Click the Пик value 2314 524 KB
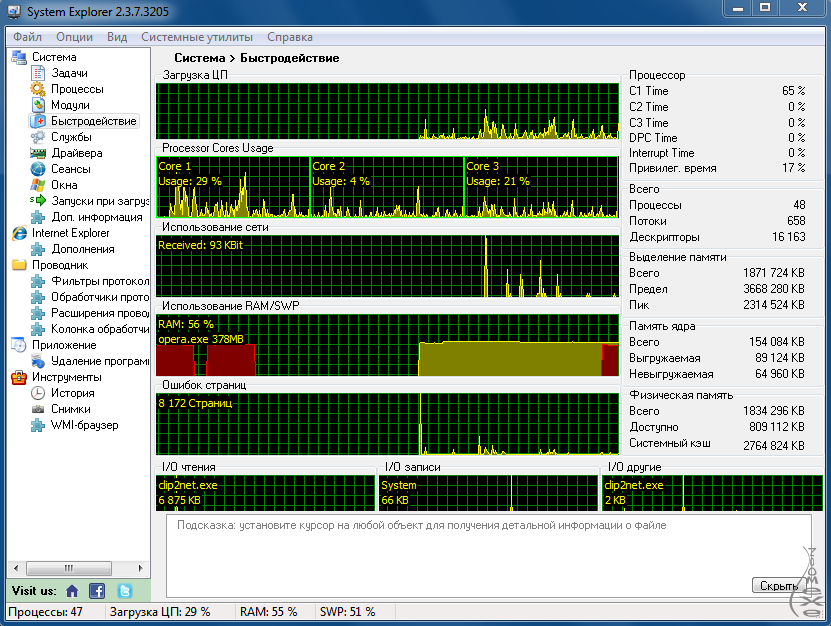The width and height of the screenshot is (831, 626). point(774,305)
